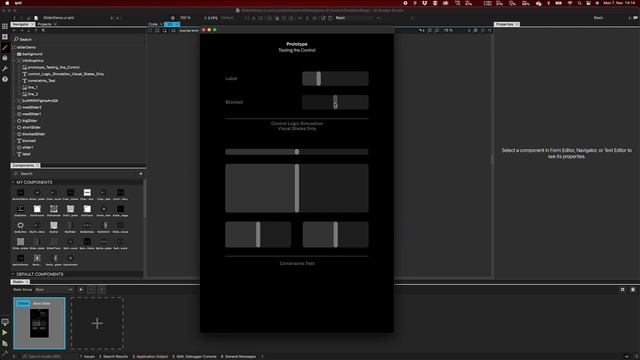The image size is (640, 360).
Task: Open the 3 Application Output pane
Action: pos(150,356)
